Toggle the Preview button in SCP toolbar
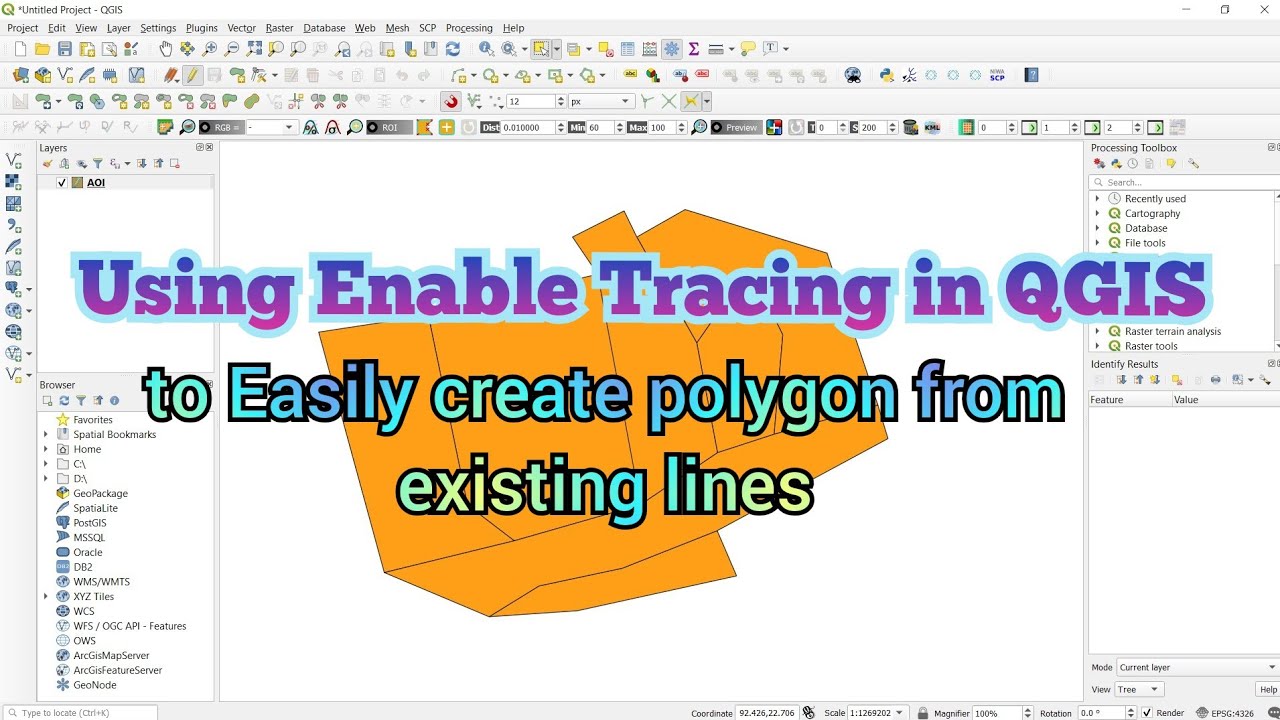Screen dimensions: 1280x720 [x=735, y=127]
